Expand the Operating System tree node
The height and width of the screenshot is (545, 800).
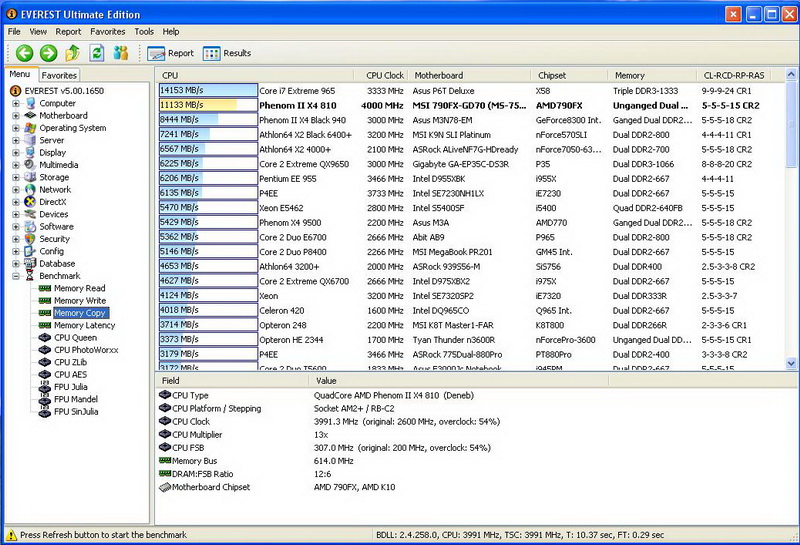tap(16, 128)
